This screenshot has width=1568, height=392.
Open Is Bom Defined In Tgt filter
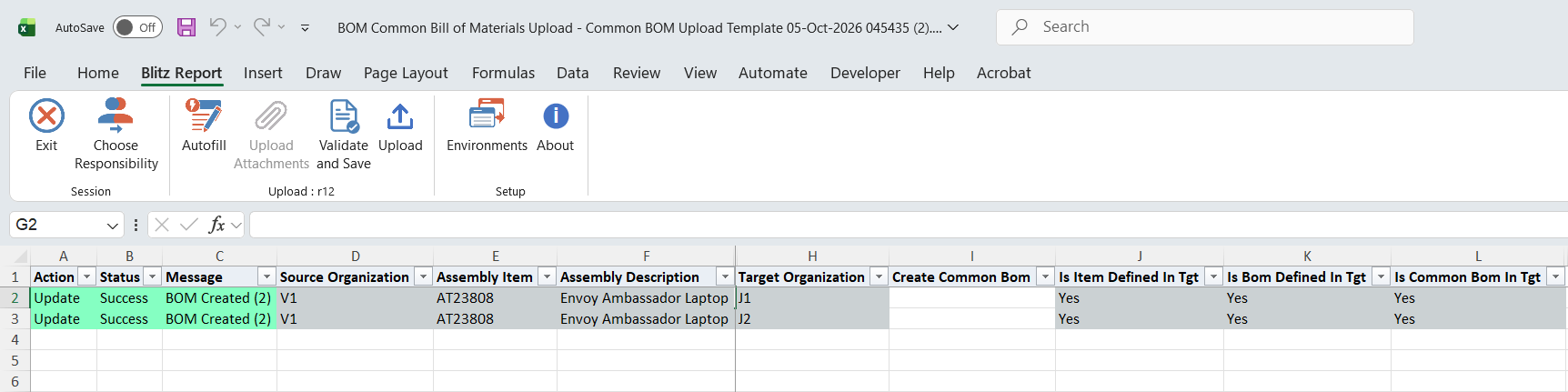coord(1381,276)
